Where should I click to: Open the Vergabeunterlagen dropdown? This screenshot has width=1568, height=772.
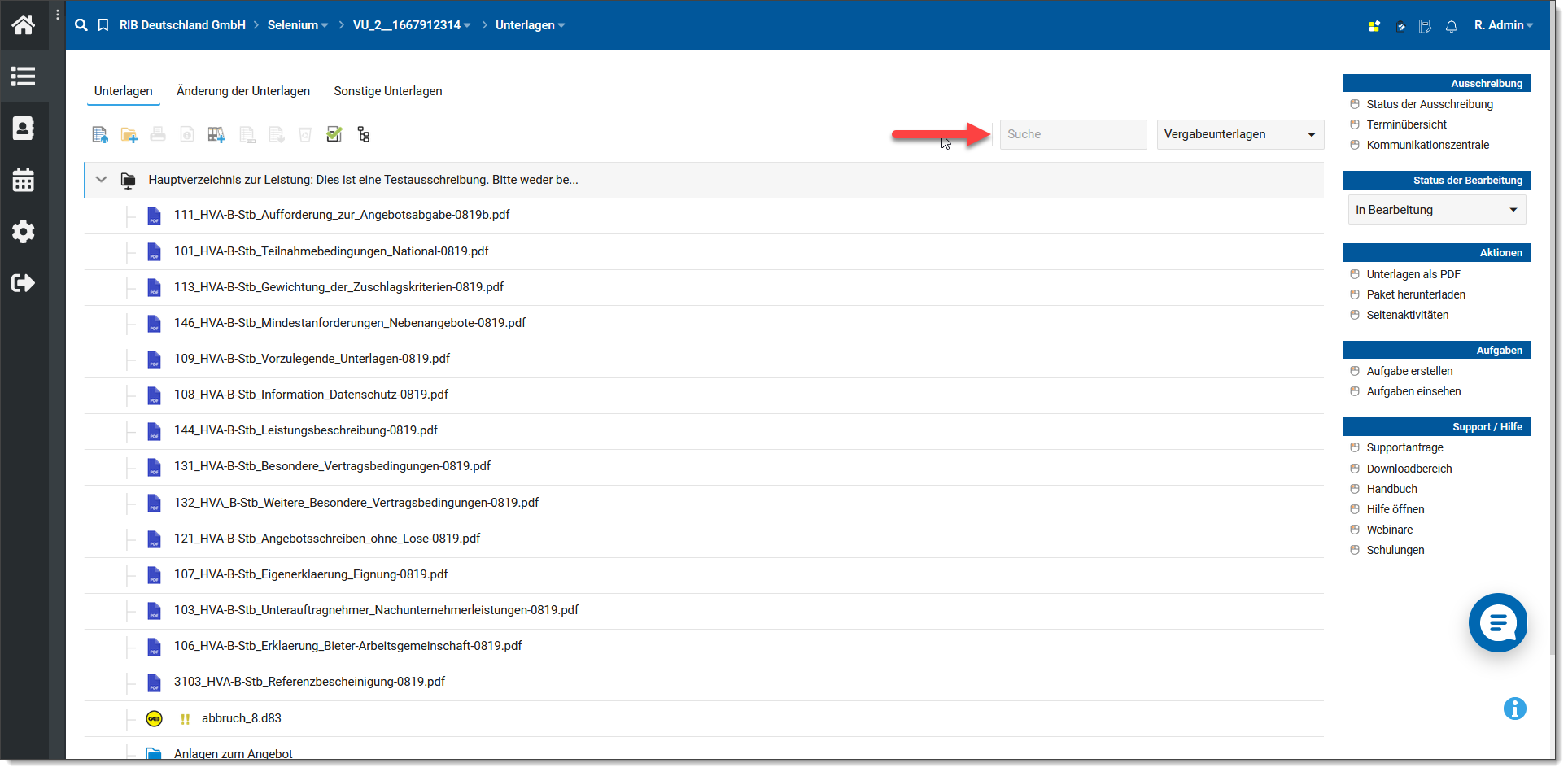1239,135
